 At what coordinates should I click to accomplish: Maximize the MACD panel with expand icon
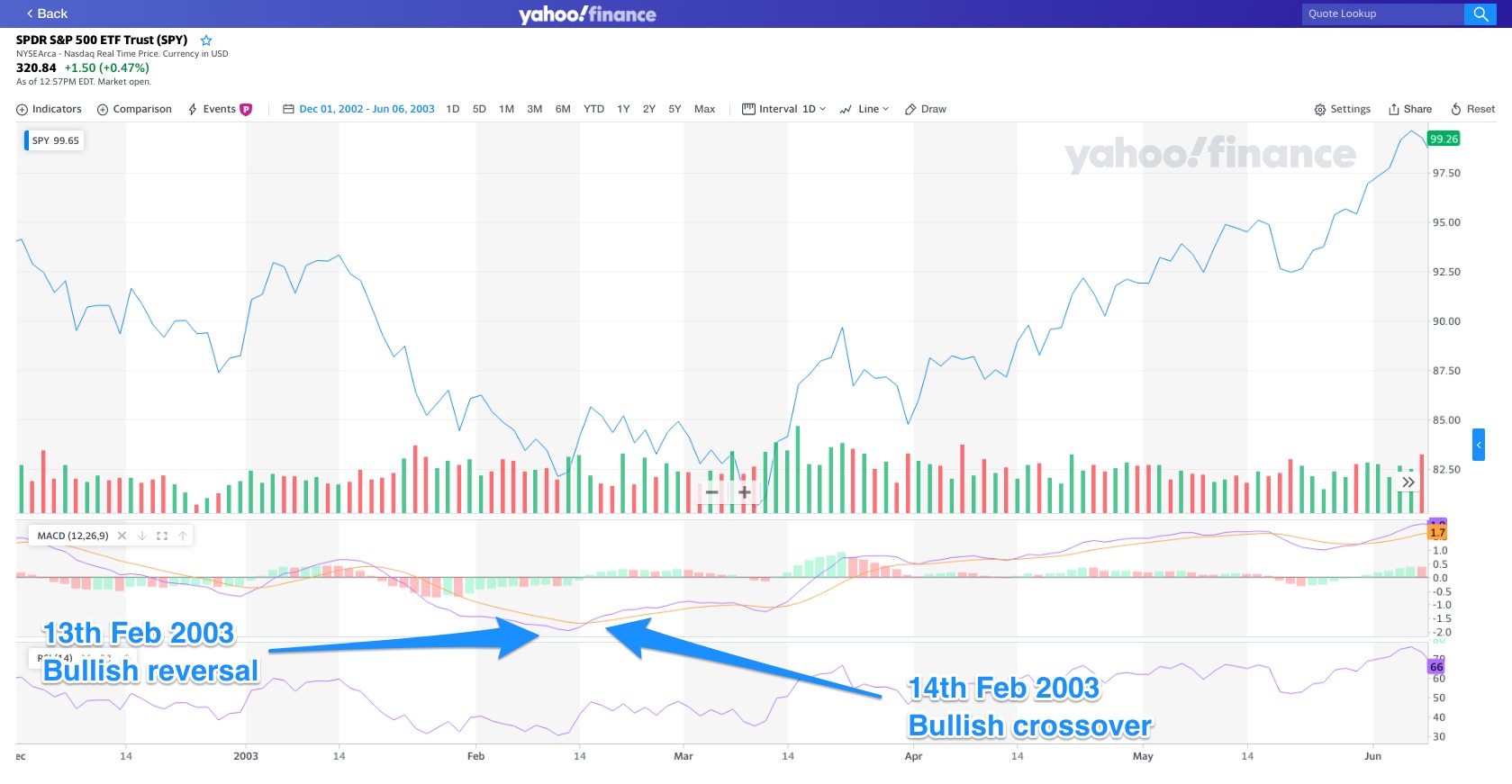click(162, 536)
